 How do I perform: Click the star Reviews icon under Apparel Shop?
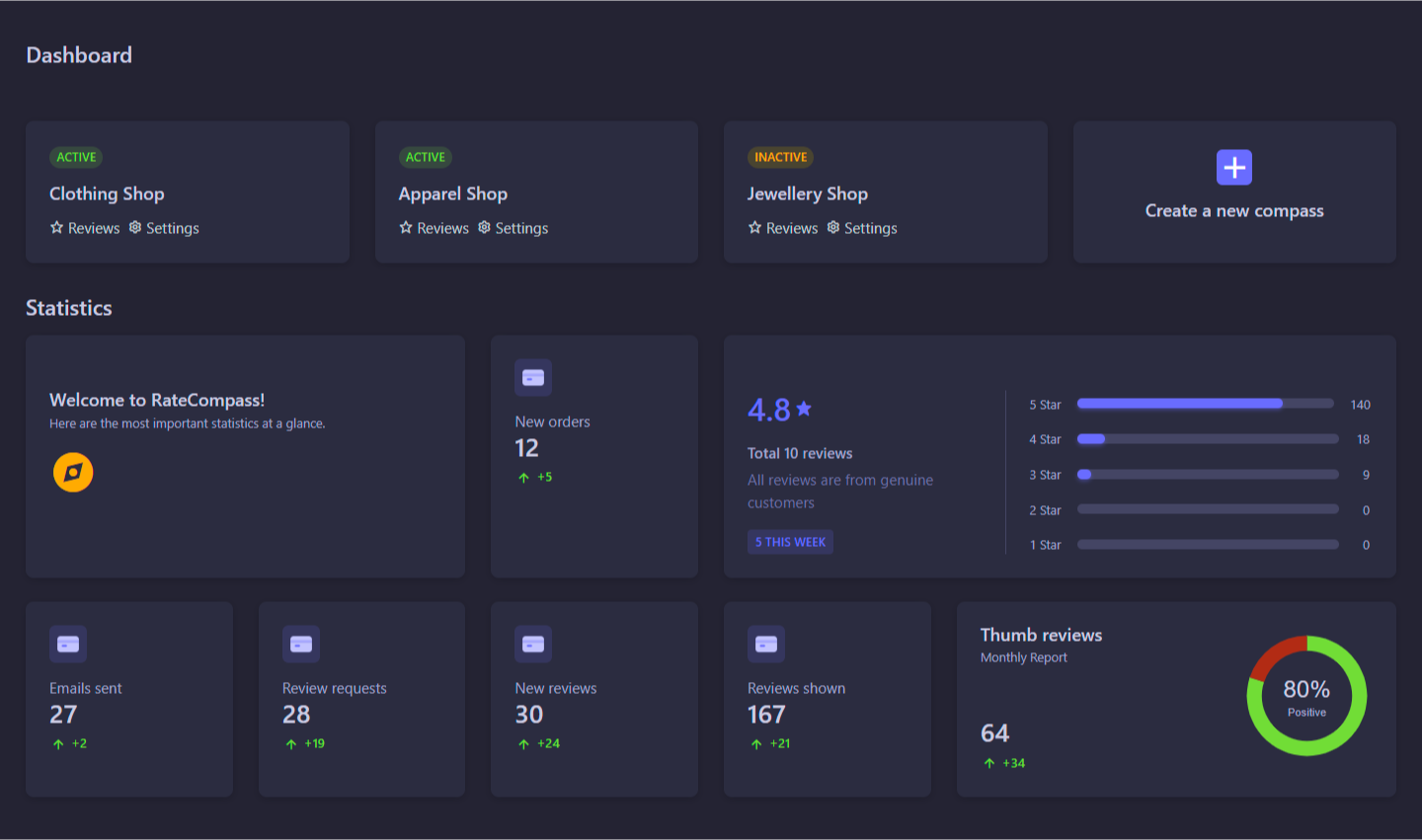click(x=406, y=227)
